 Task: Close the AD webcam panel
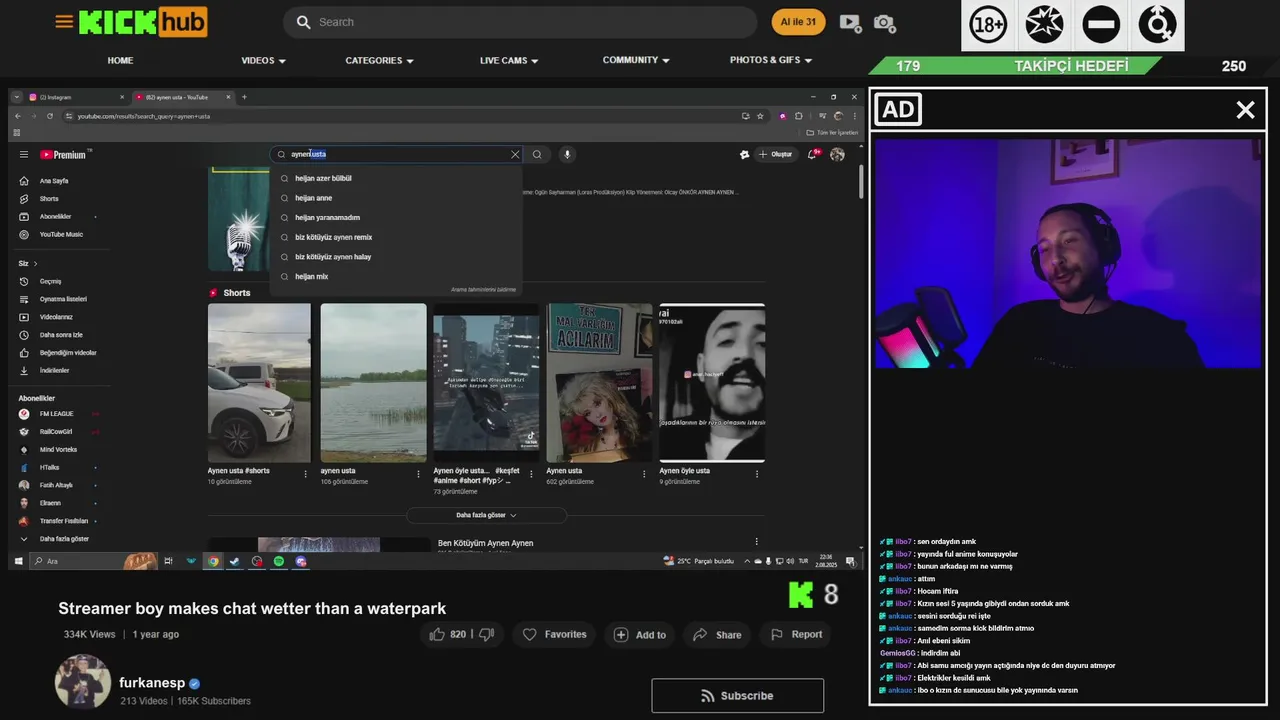(1245, 110)
